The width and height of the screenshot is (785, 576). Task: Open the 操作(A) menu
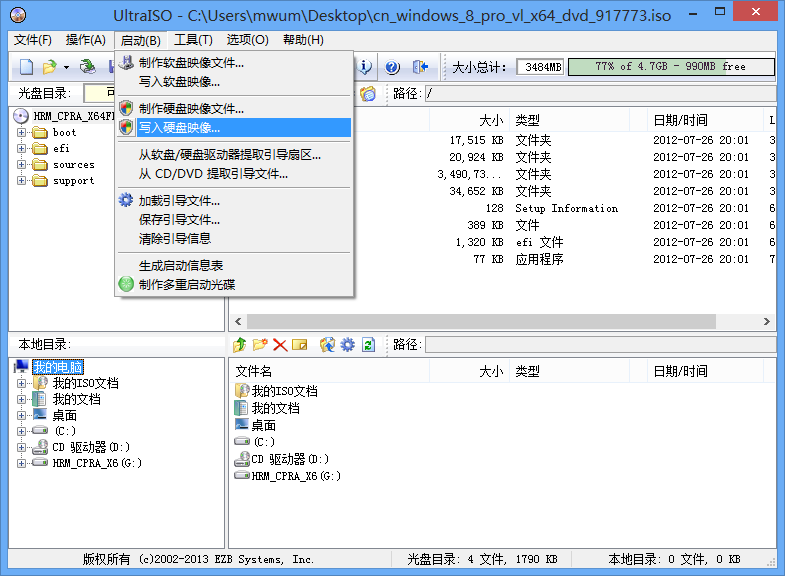point(86,40)
